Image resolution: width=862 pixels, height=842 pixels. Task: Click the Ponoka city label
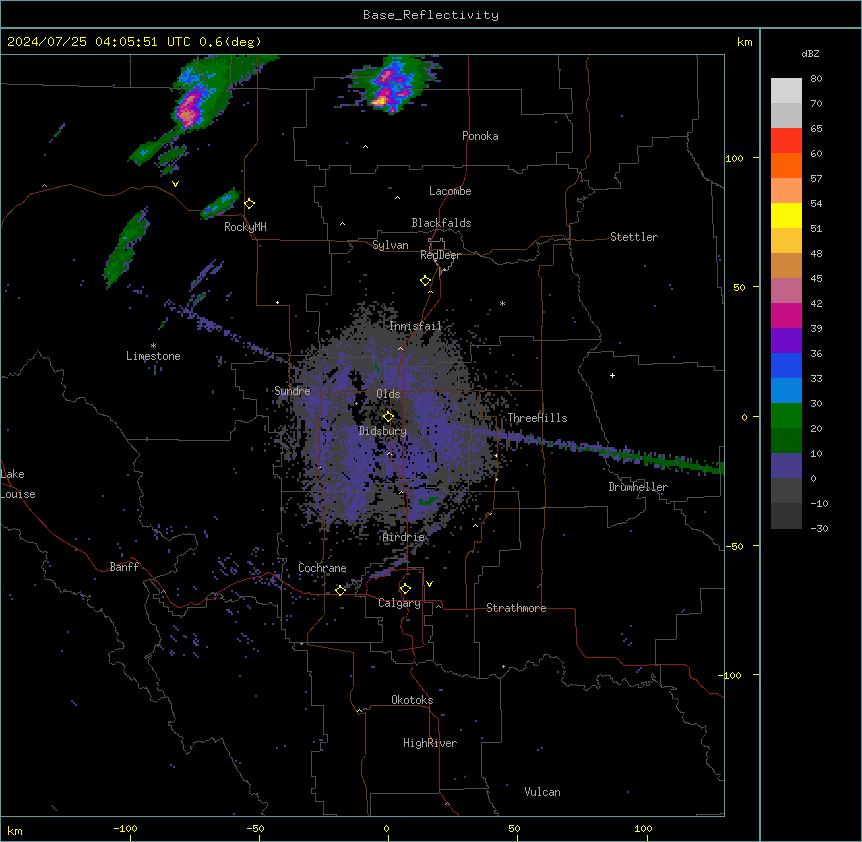point(480,136)
